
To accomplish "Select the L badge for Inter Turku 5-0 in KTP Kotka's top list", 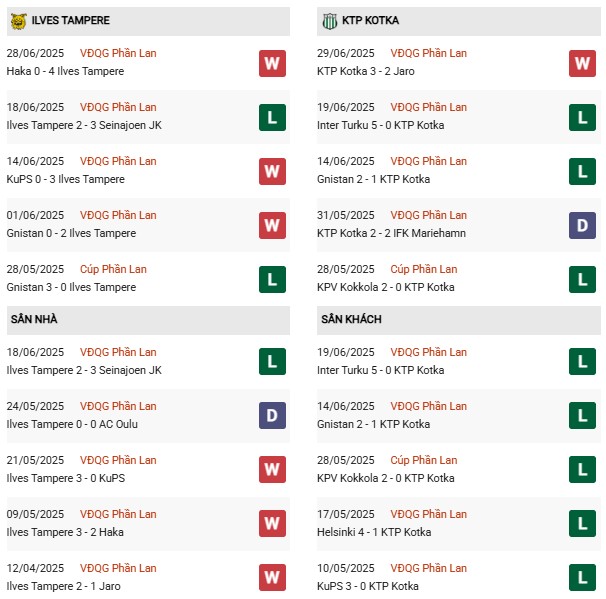I will (582, 117).
